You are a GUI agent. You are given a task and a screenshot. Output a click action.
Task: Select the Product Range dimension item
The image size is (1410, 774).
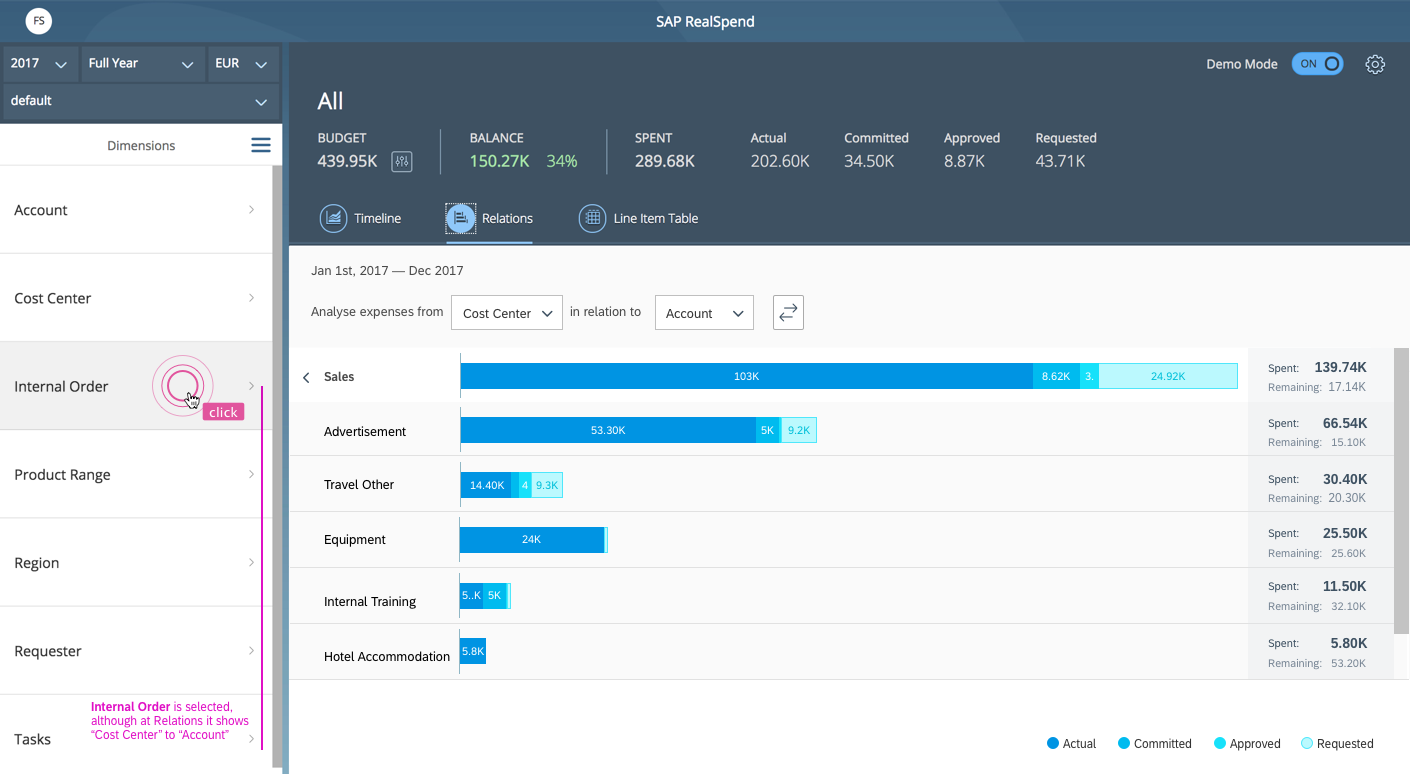coord(135,474)
